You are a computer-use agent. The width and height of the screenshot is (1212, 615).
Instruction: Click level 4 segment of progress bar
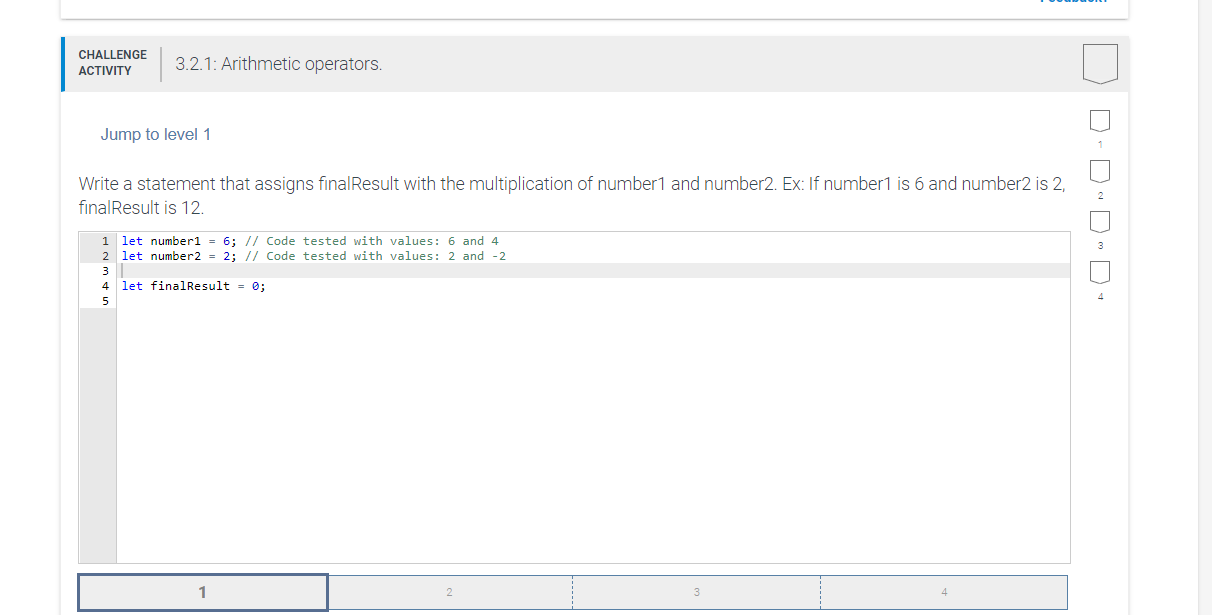pos(944,591)
